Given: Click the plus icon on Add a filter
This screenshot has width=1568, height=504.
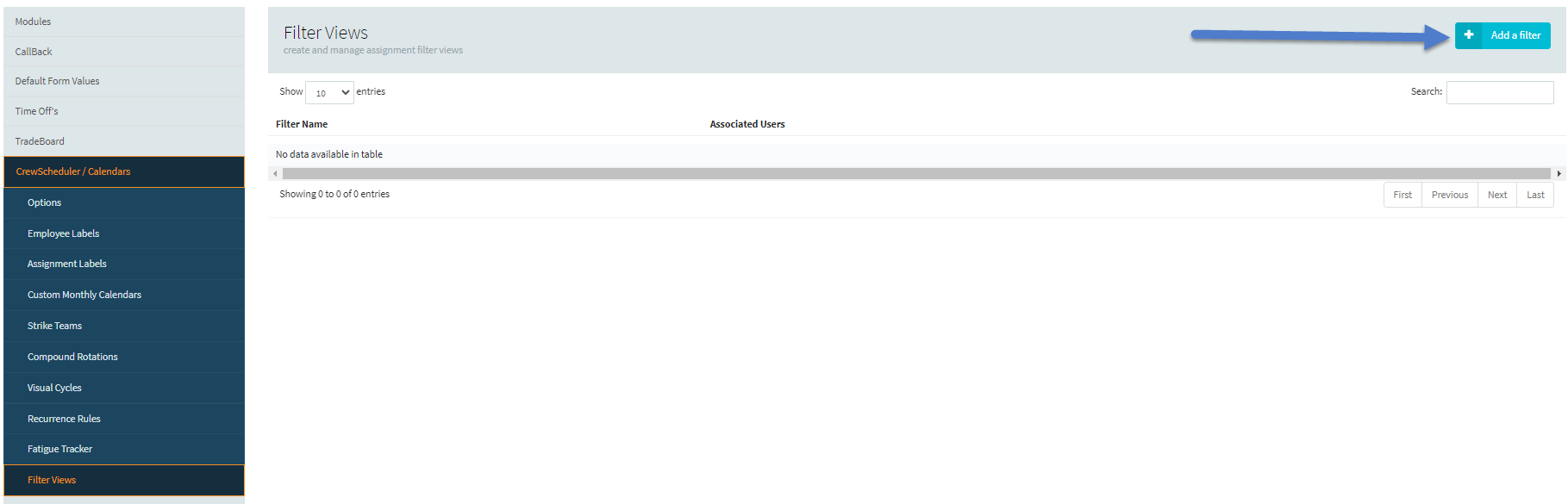Looking at the screenshot, I should point(1469,35).
